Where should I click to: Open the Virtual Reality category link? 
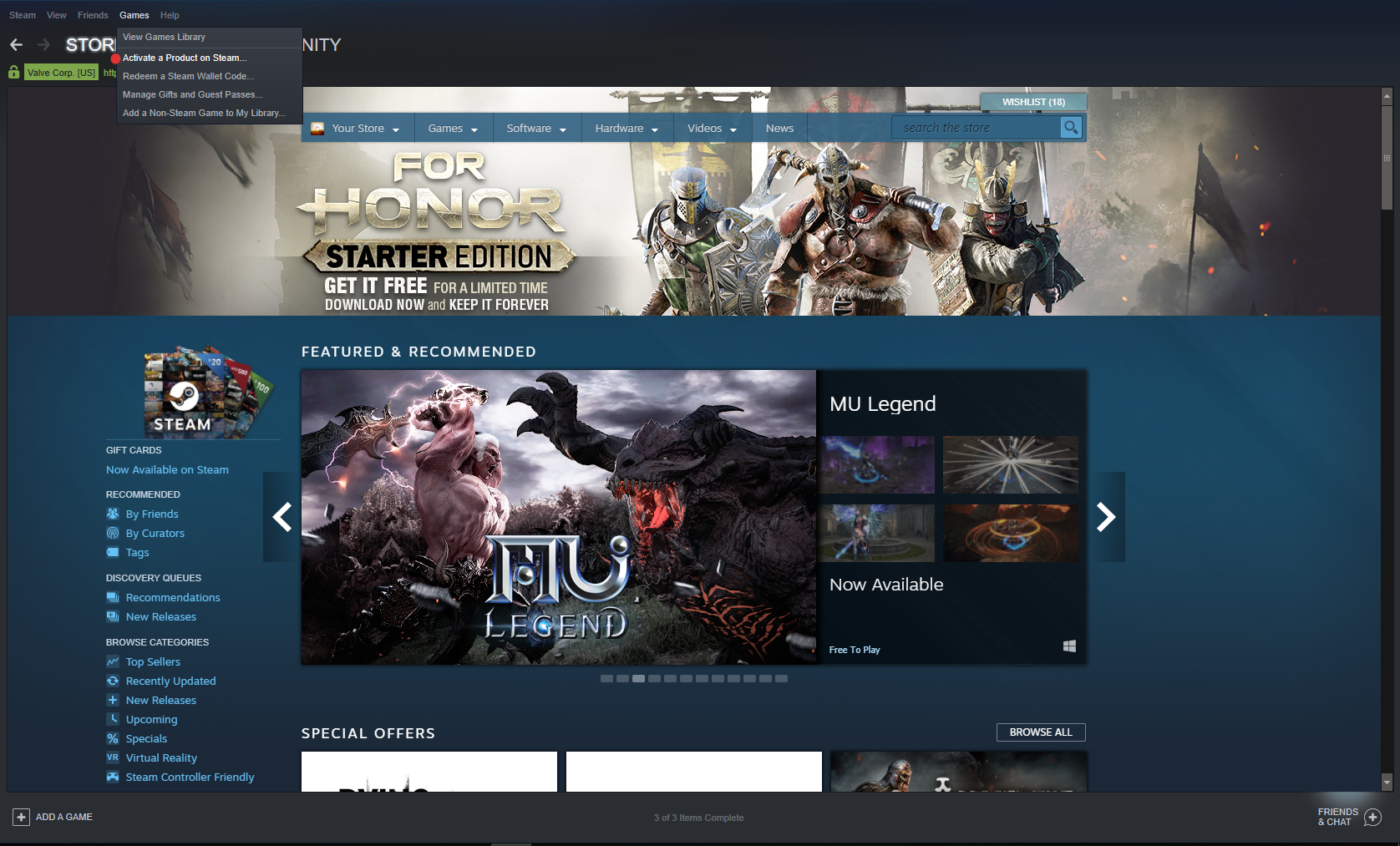point(161,757)
